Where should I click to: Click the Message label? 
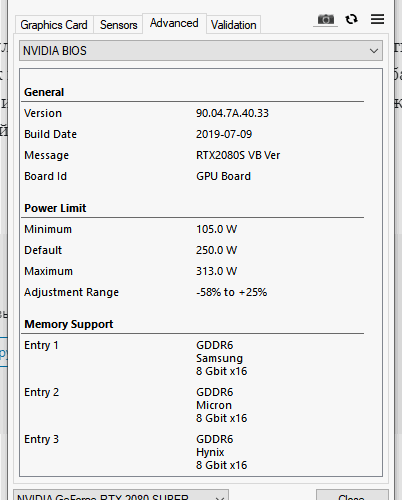point(47,155)
